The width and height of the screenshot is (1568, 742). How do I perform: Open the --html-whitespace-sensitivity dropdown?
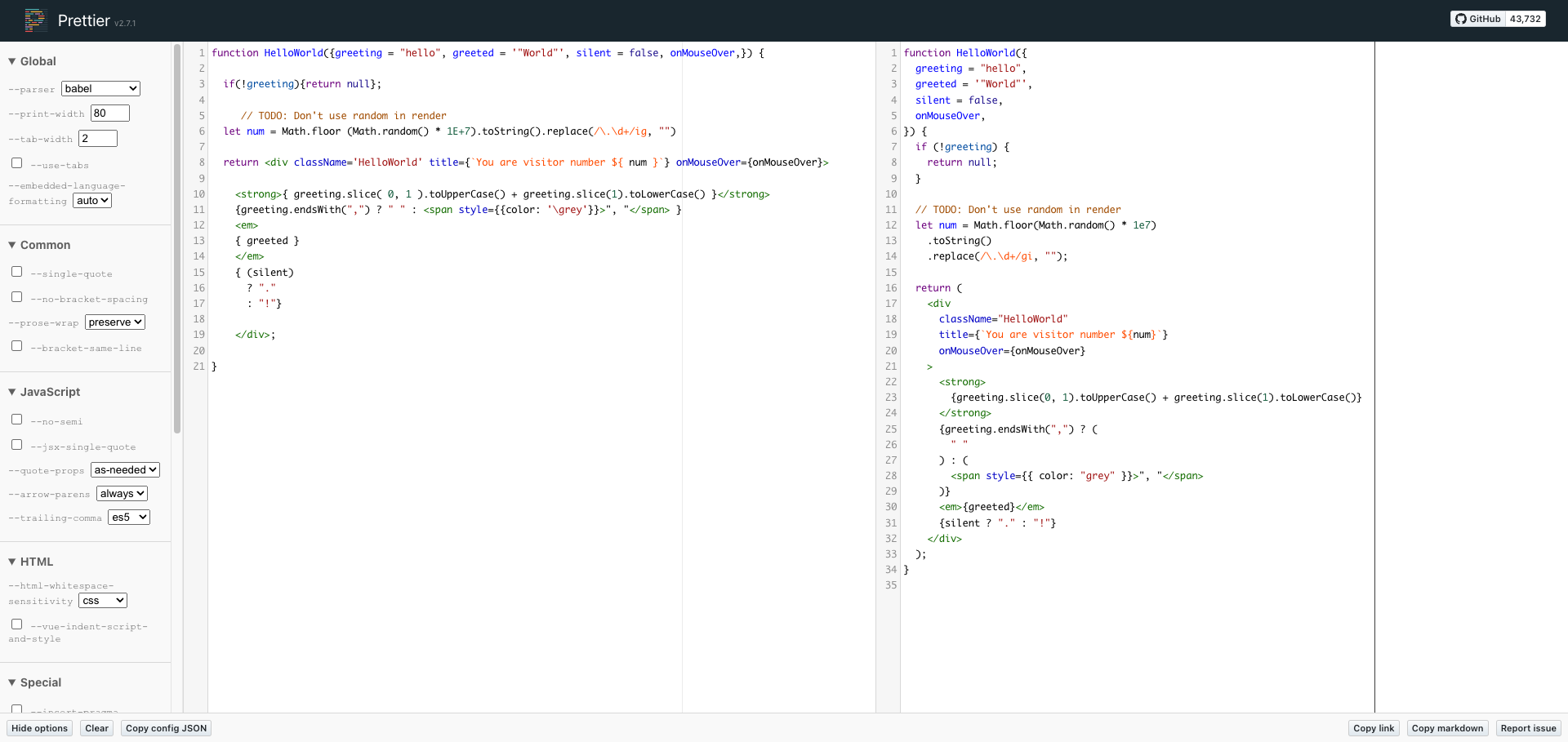pos(102,600)
